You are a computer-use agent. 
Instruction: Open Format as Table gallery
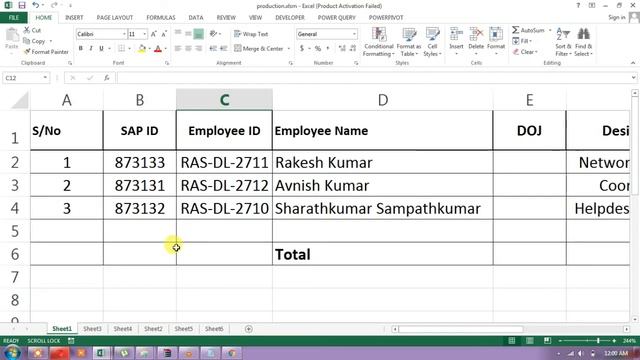[409, 42]
